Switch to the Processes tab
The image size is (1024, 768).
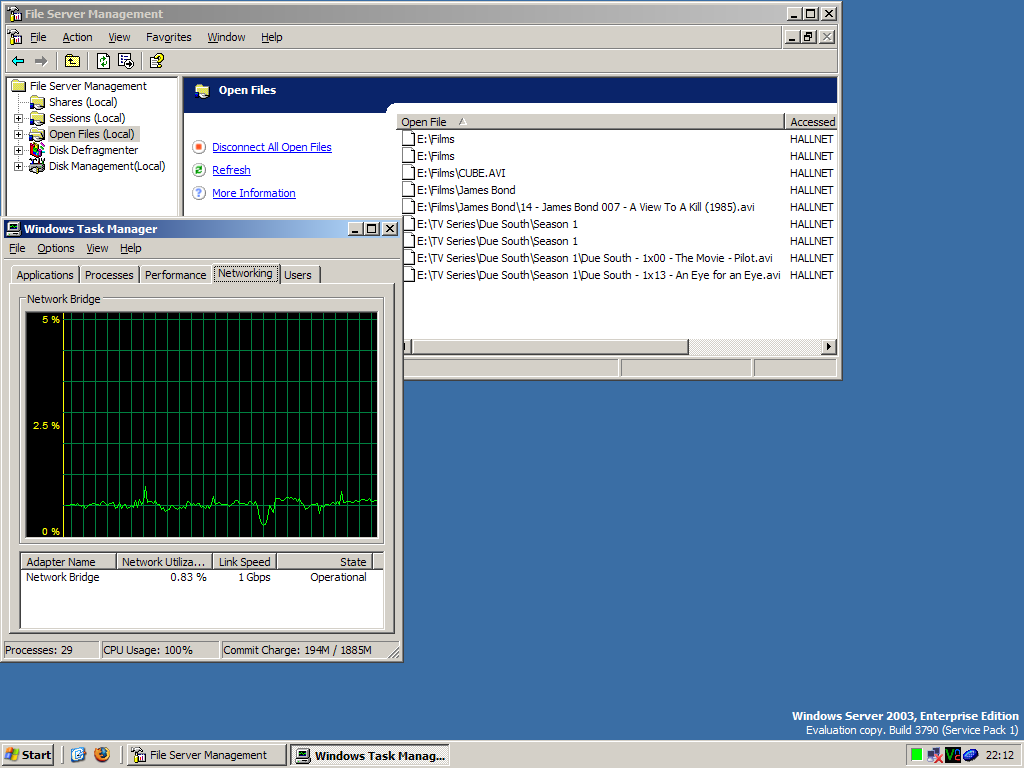tap(109, 275)
